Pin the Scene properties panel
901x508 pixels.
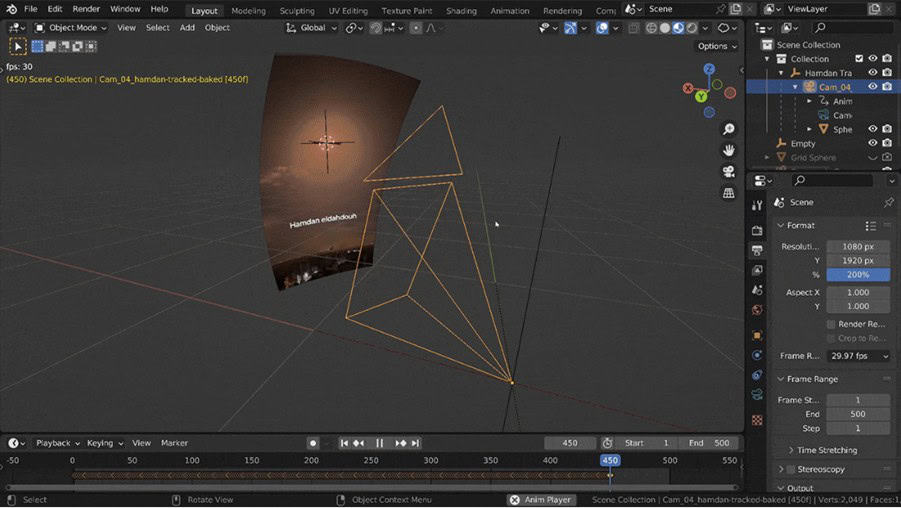pyautogui.click(x=888, y=202)
